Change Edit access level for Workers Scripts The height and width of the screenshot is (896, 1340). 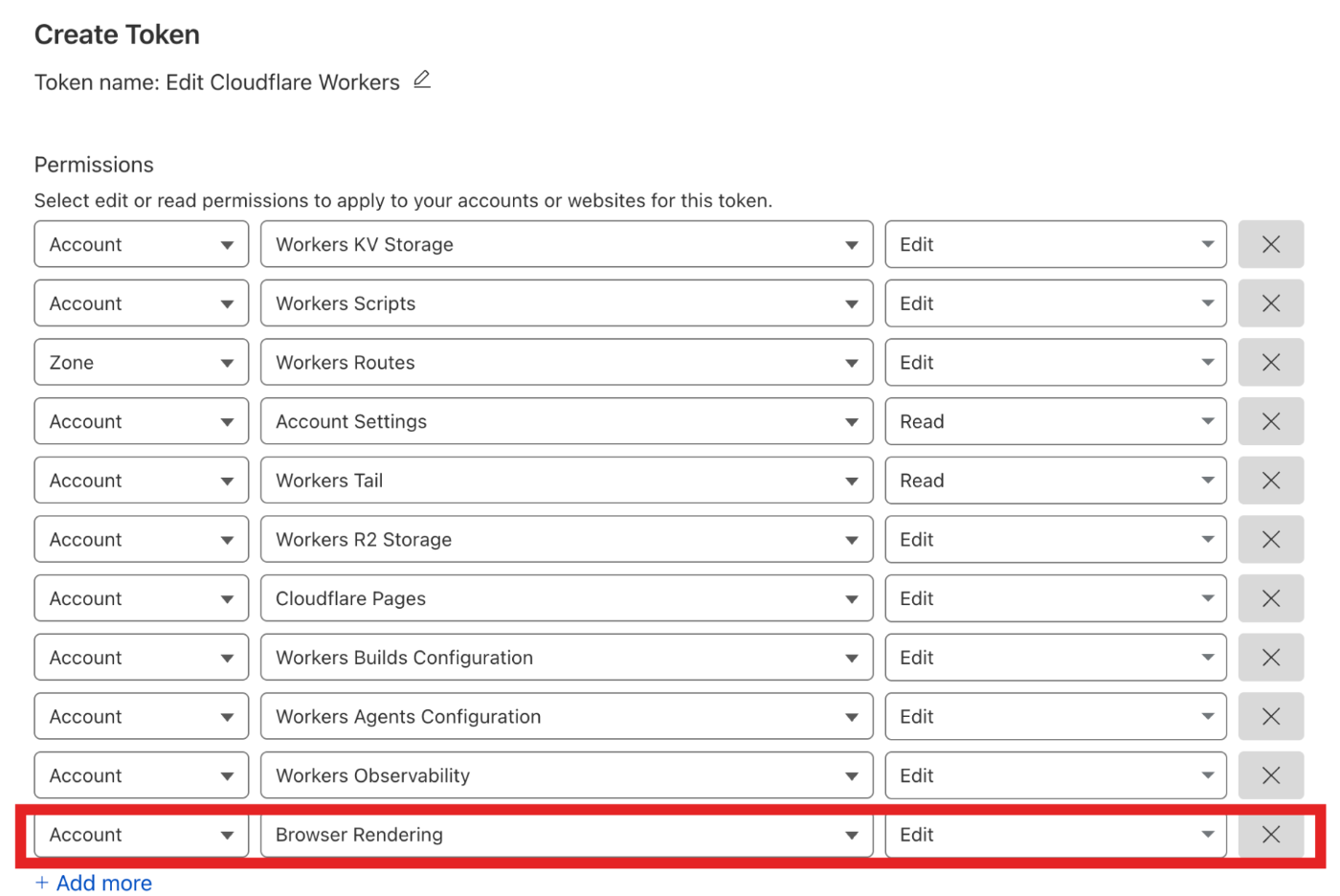point(1056,303)
